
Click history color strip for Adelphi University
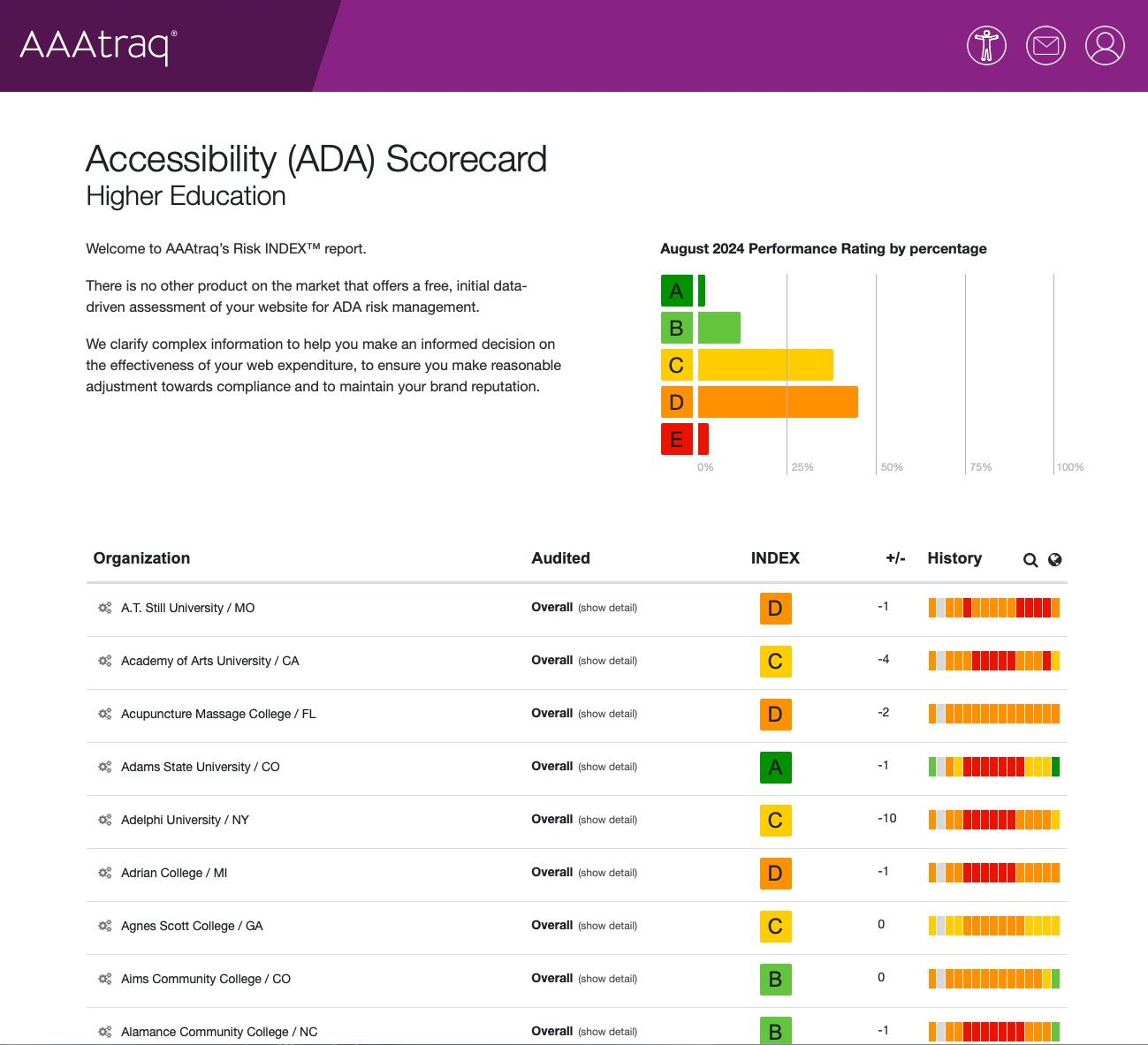(x=994, y=820)
